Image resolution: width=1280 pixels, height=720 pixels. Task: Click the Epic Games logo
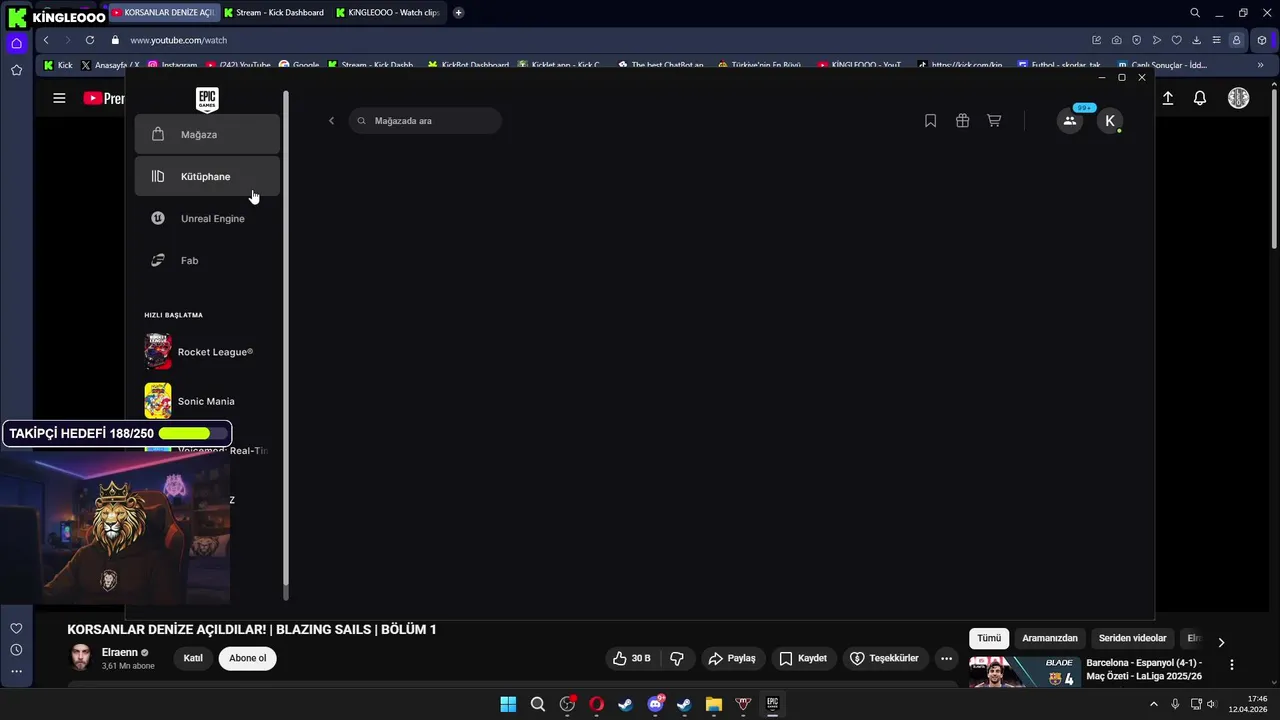(207, 99)
